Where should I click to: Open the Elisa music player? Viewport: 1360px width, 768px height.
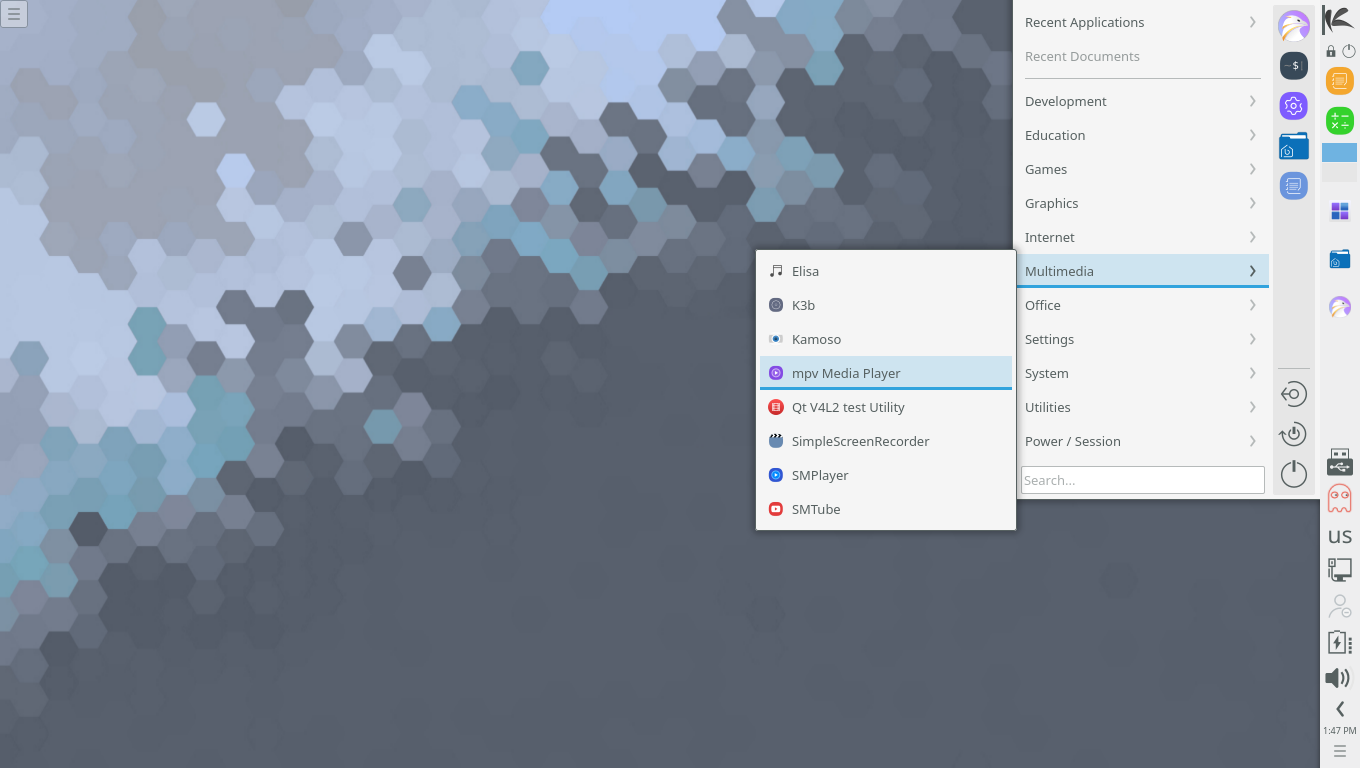tap(886, 271)
